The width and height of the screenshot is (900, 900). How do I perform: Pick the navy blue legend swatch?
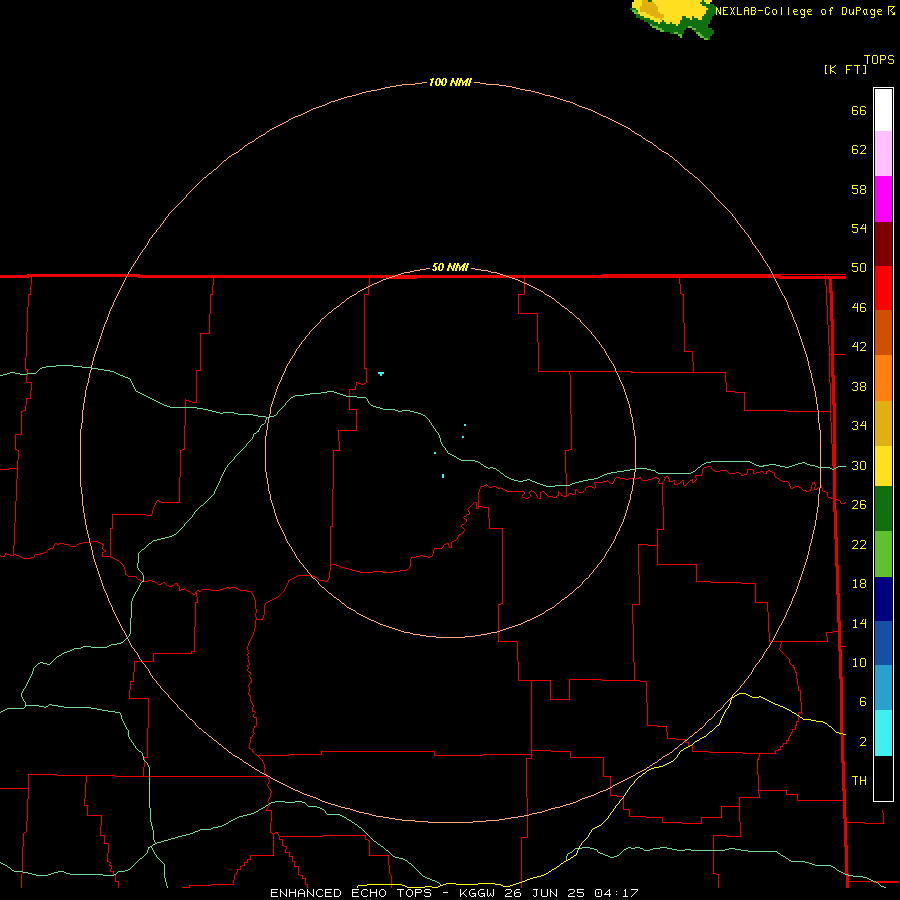(883, 599)
